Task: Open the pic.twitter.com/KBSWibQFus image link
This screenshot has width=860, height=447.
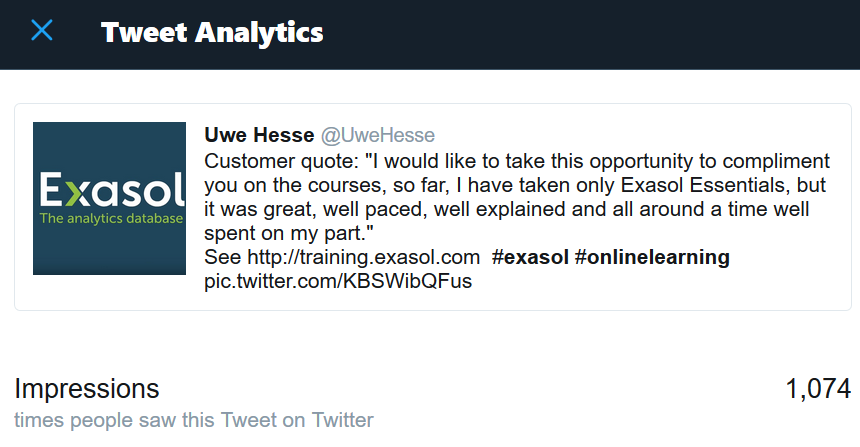Action: 338,281
